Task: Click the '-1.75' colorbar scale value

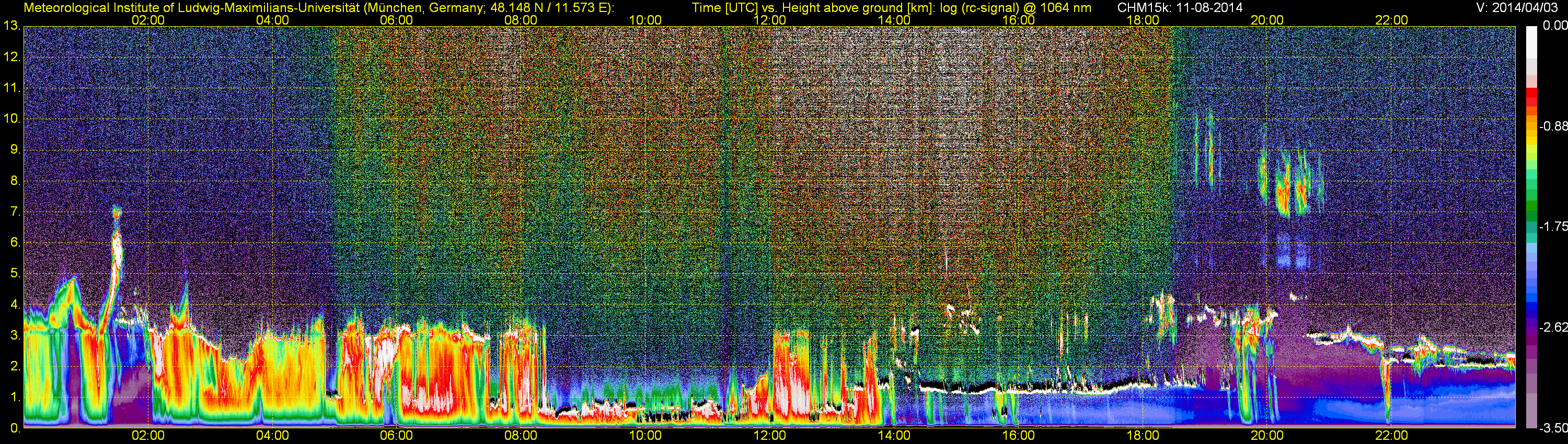Action: click(1553, 226)
